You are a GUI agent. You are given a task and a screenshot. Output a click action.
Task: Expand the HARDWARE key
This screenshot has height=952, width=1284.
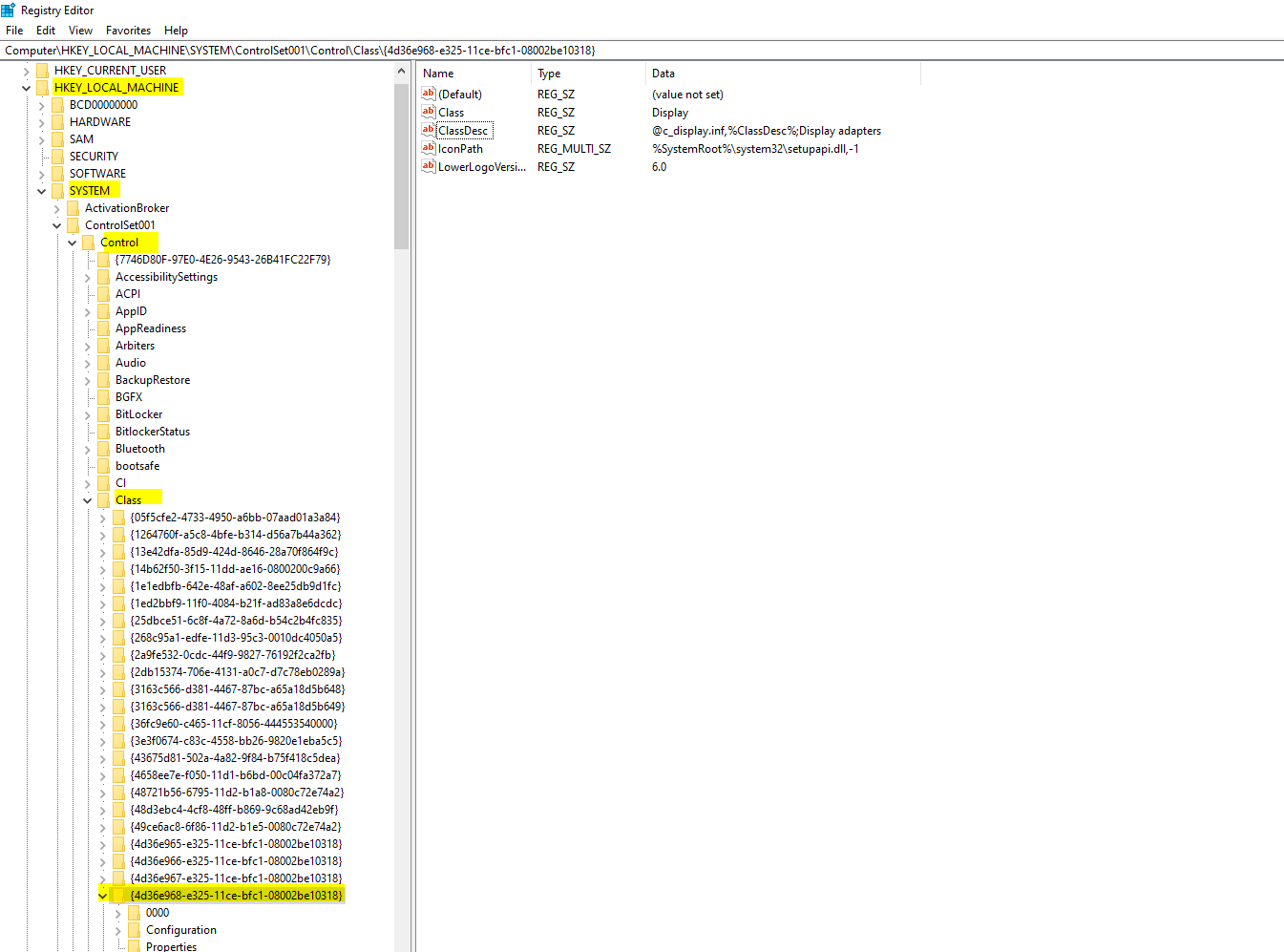[x=40, y=121]
